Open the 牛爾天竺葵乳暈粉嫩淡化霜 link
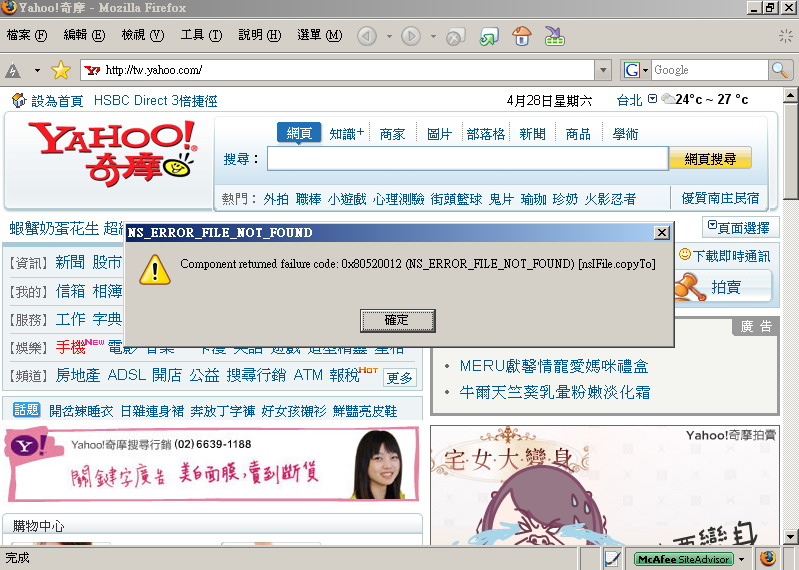Viewport: 799px width, 570px height. click(554, 392)
